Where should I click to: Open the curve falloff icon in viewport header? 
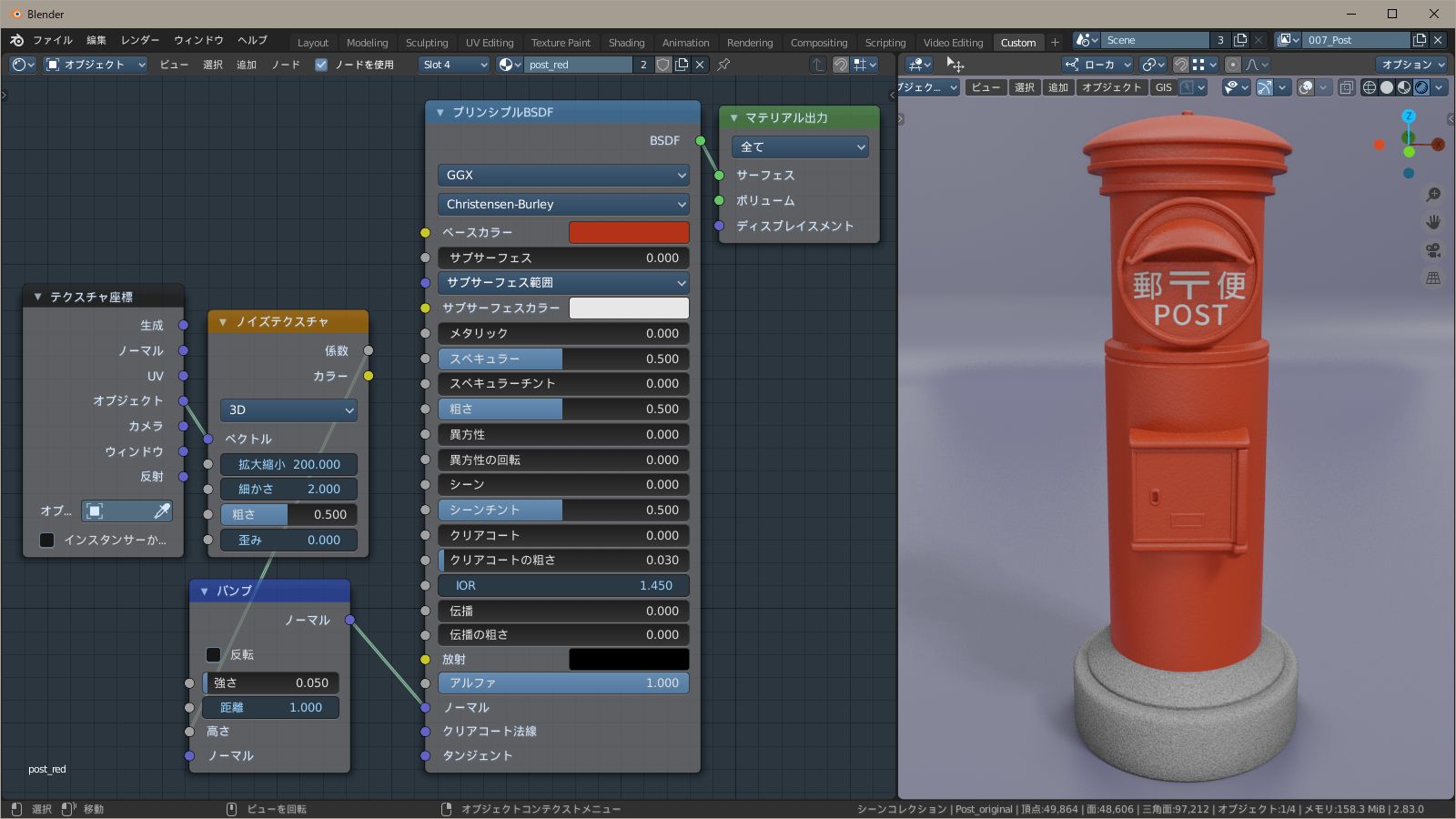[x=1257, y=65]
